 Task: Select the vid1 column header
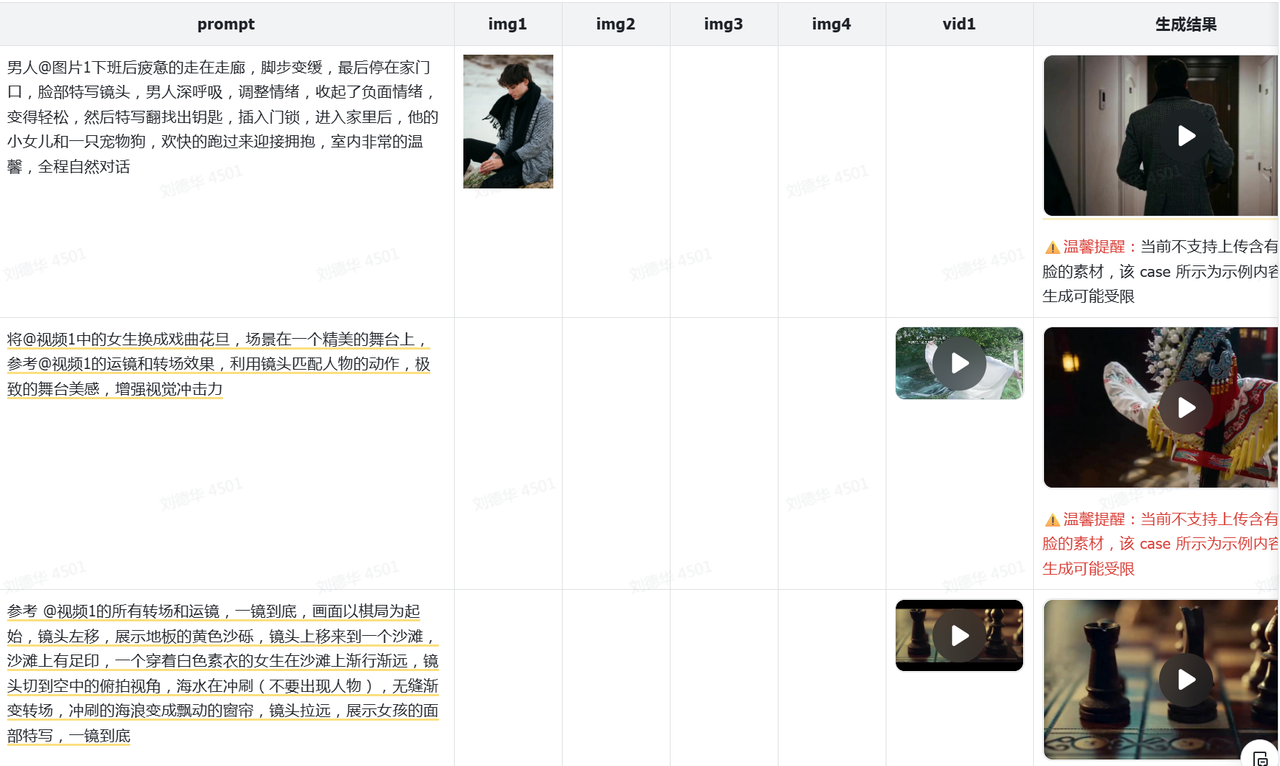pos(959,23)
